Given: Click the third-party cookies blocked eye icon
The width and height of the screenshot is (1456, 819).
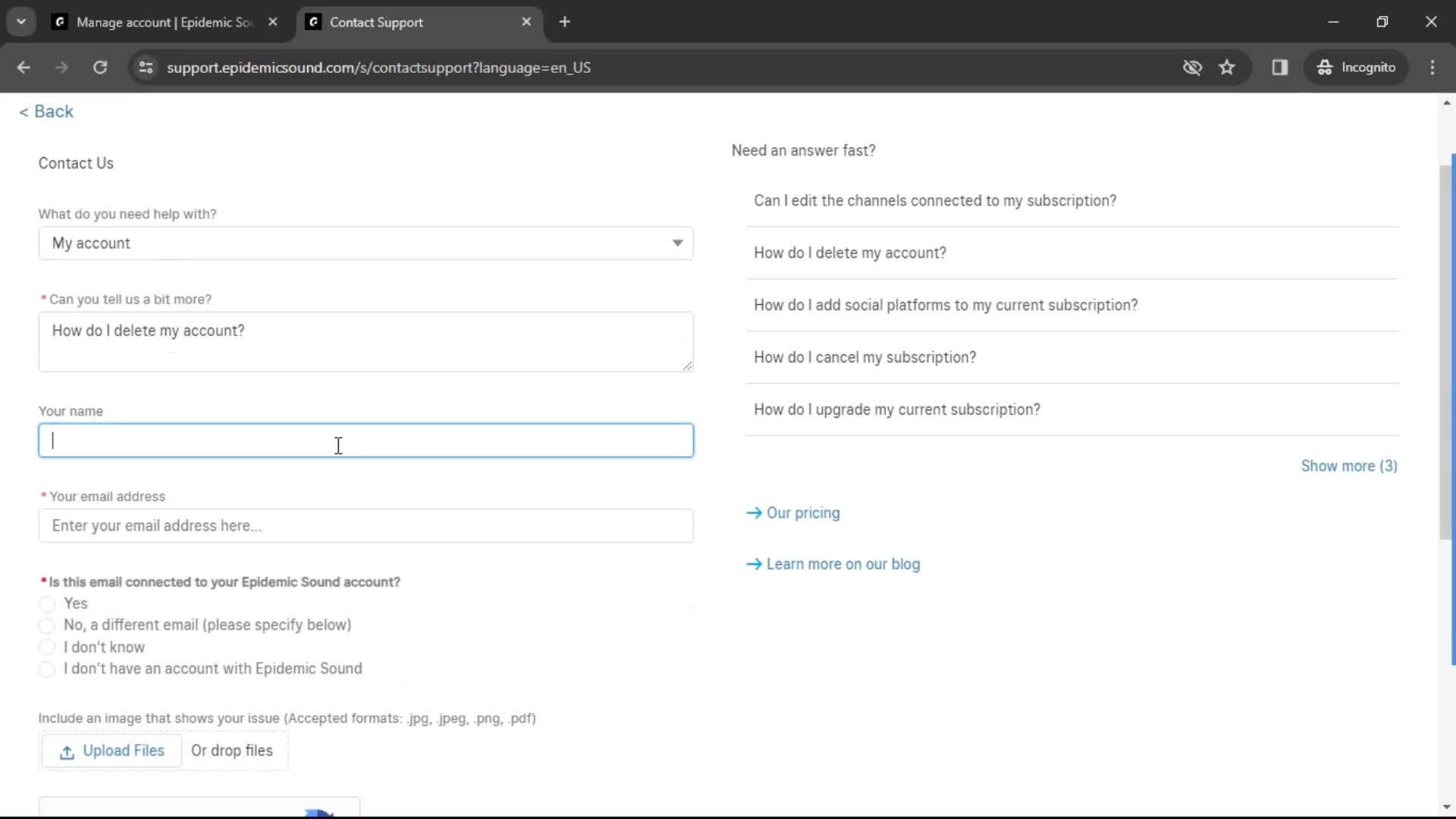Looking at the screenshot, I should coord(1192,67).
